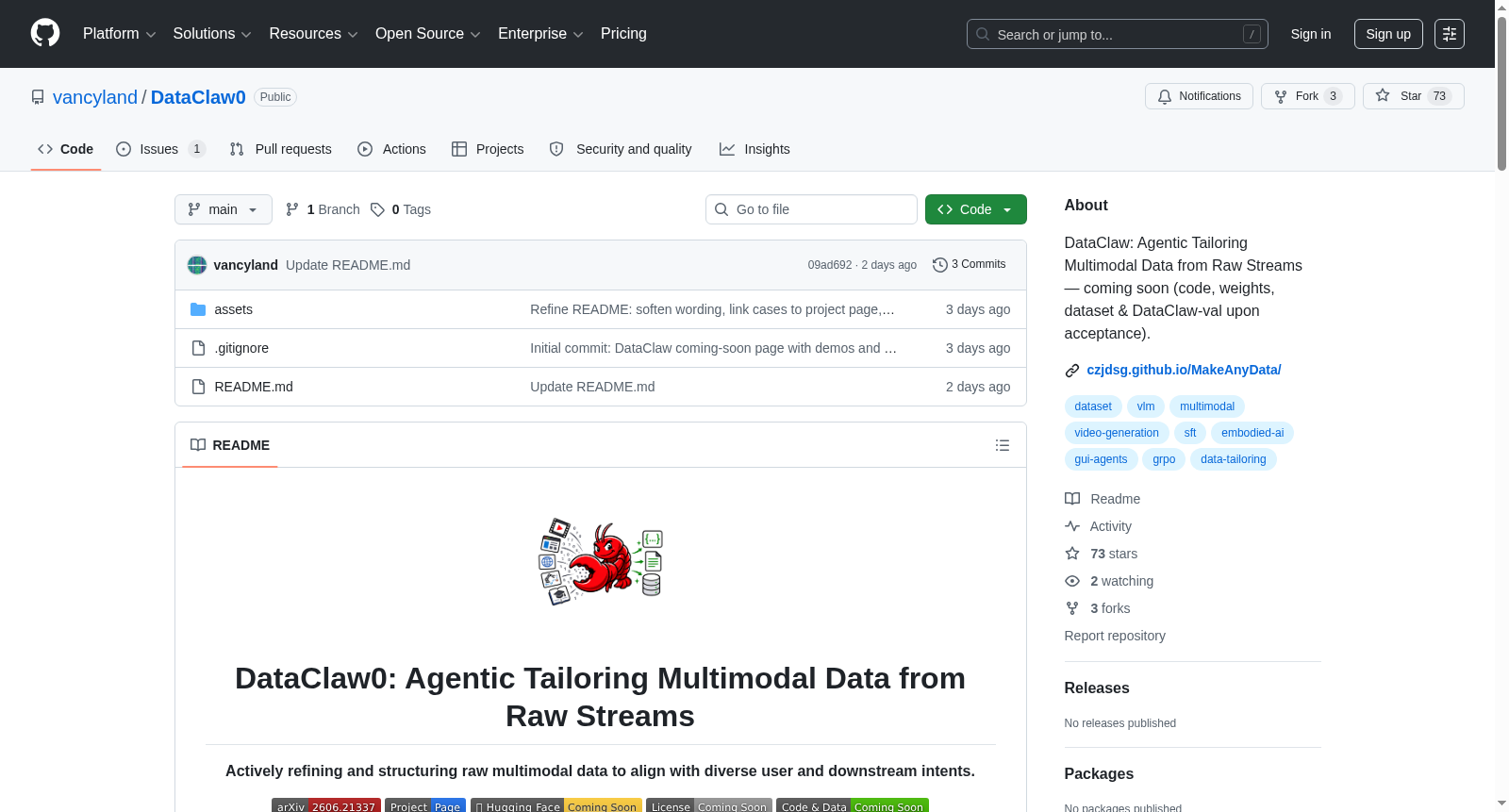View the 3 Commits history
This screenshot has height=812, width=1509.
pyautogui.click(x=970, y=265)
